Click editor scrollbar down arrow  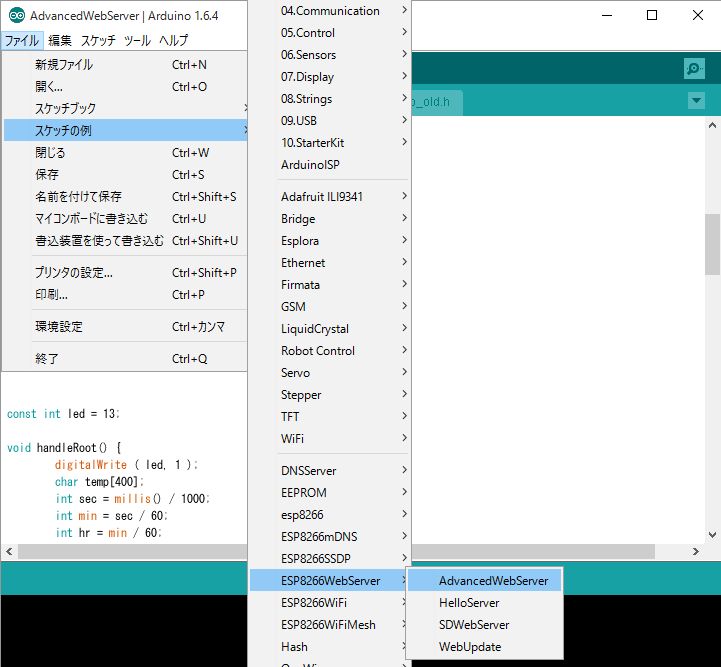click(x=712, y=535)
